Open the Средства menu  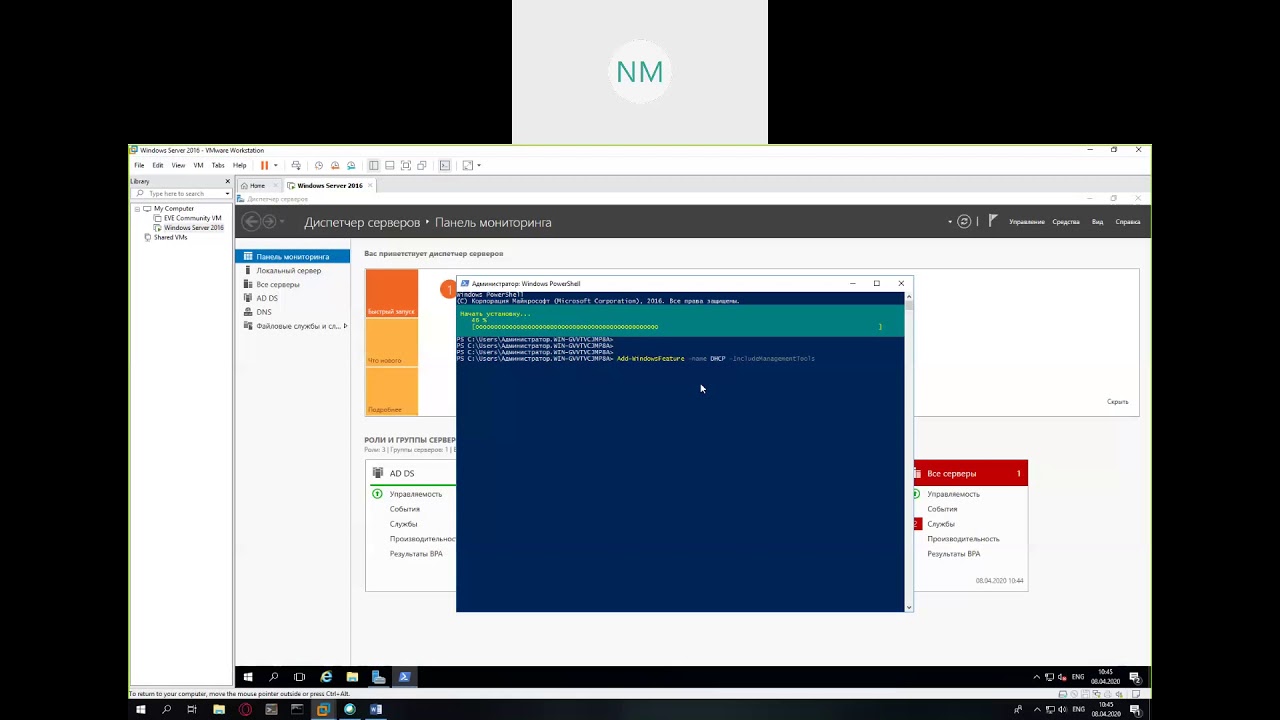(x=1066, y=222)
